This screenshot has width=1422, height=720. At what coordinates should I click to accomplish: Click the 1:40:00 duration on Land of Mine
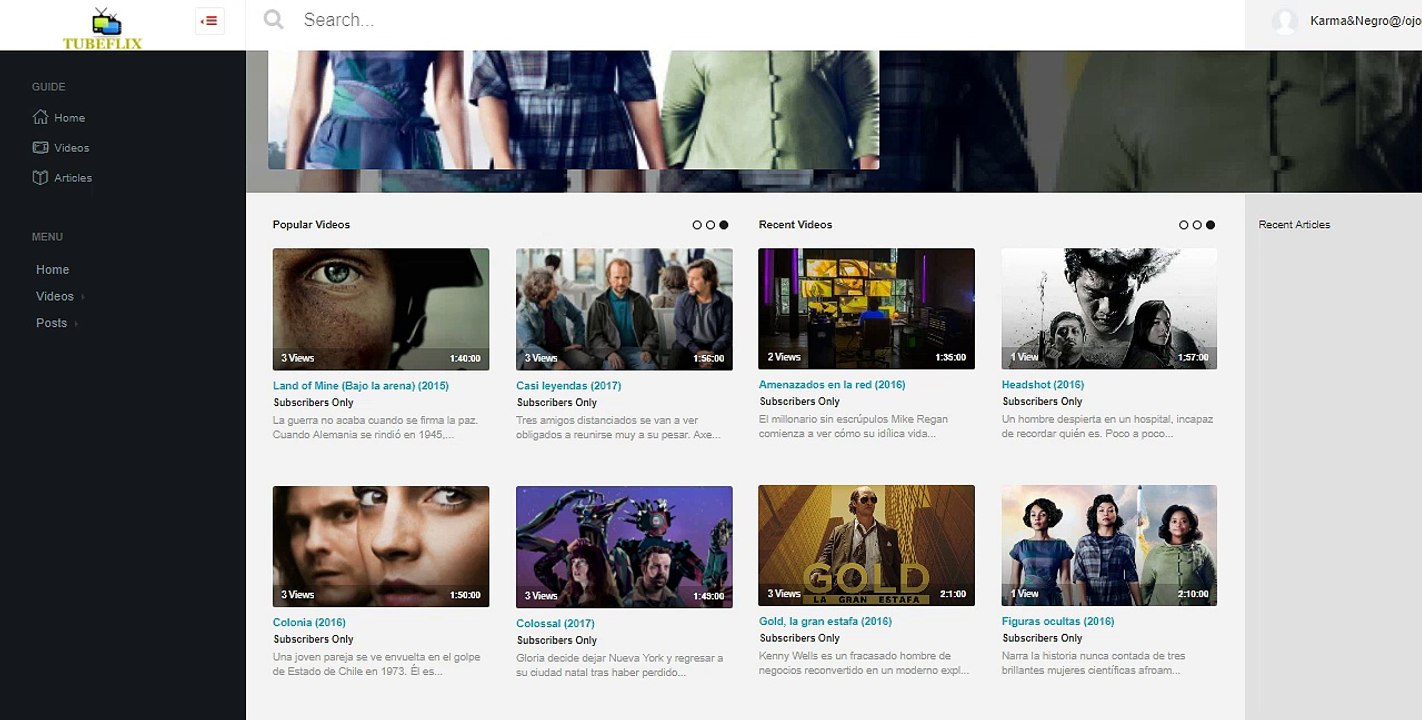(x=465, y=358)
